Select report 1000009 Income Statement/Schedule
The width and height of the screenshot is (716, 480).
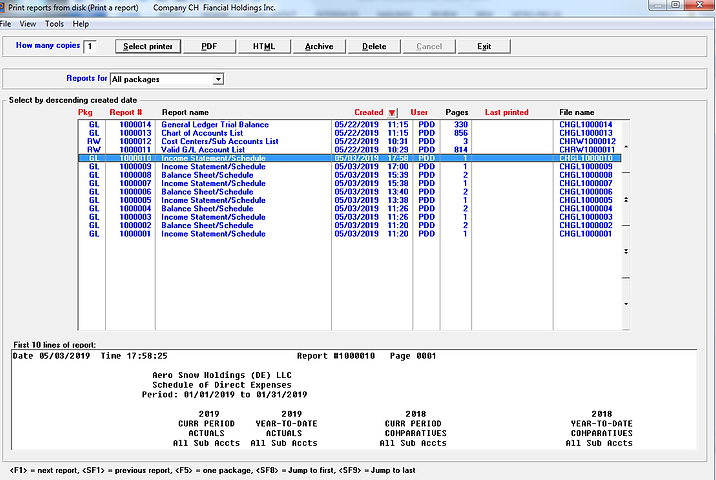pyautogui.click(x=349, y=167)
